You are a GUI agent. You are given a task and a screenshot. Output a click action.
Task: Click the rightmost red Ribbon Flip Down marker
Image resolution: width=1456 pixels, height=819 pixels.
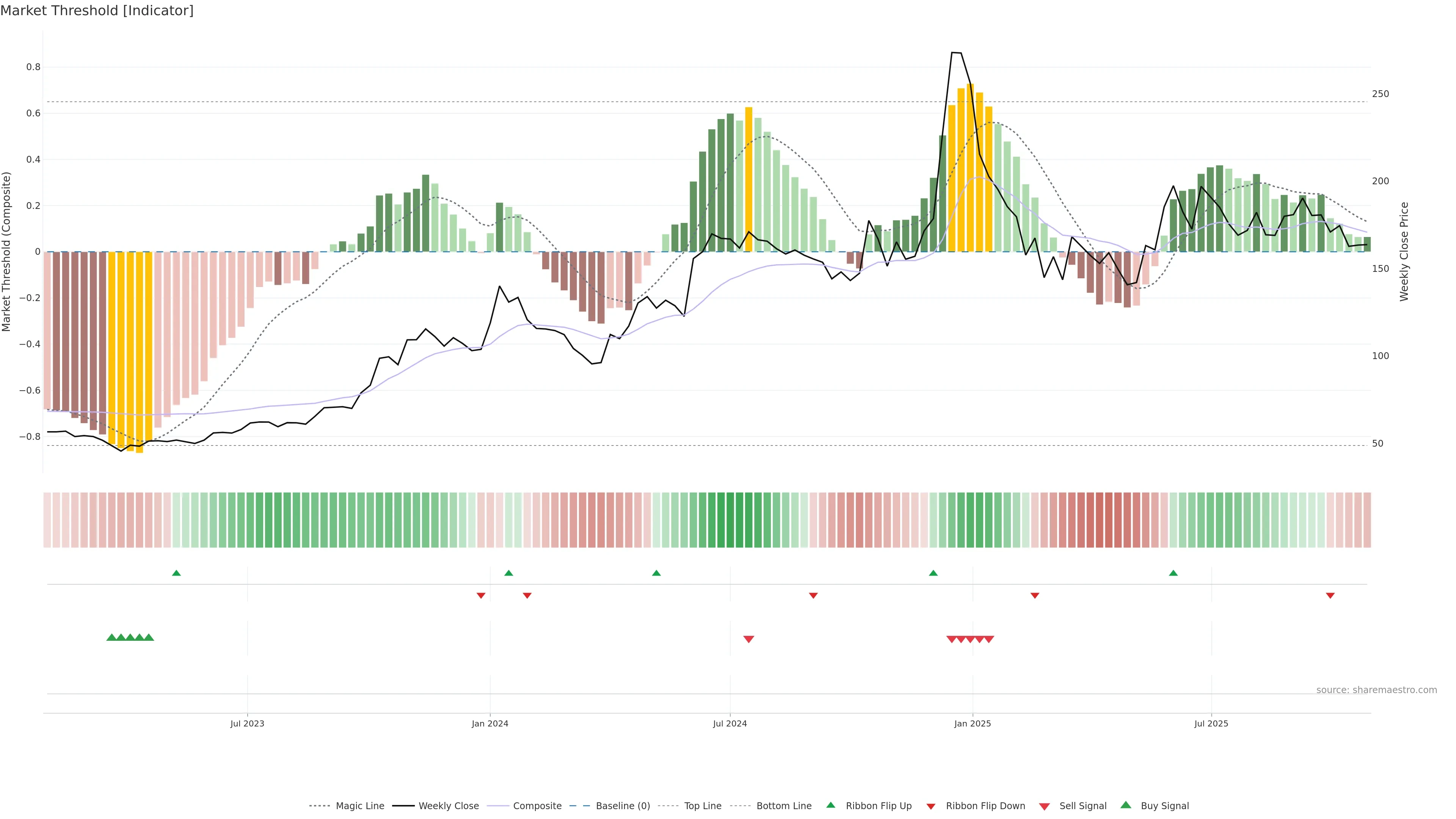click(1330, 595)
